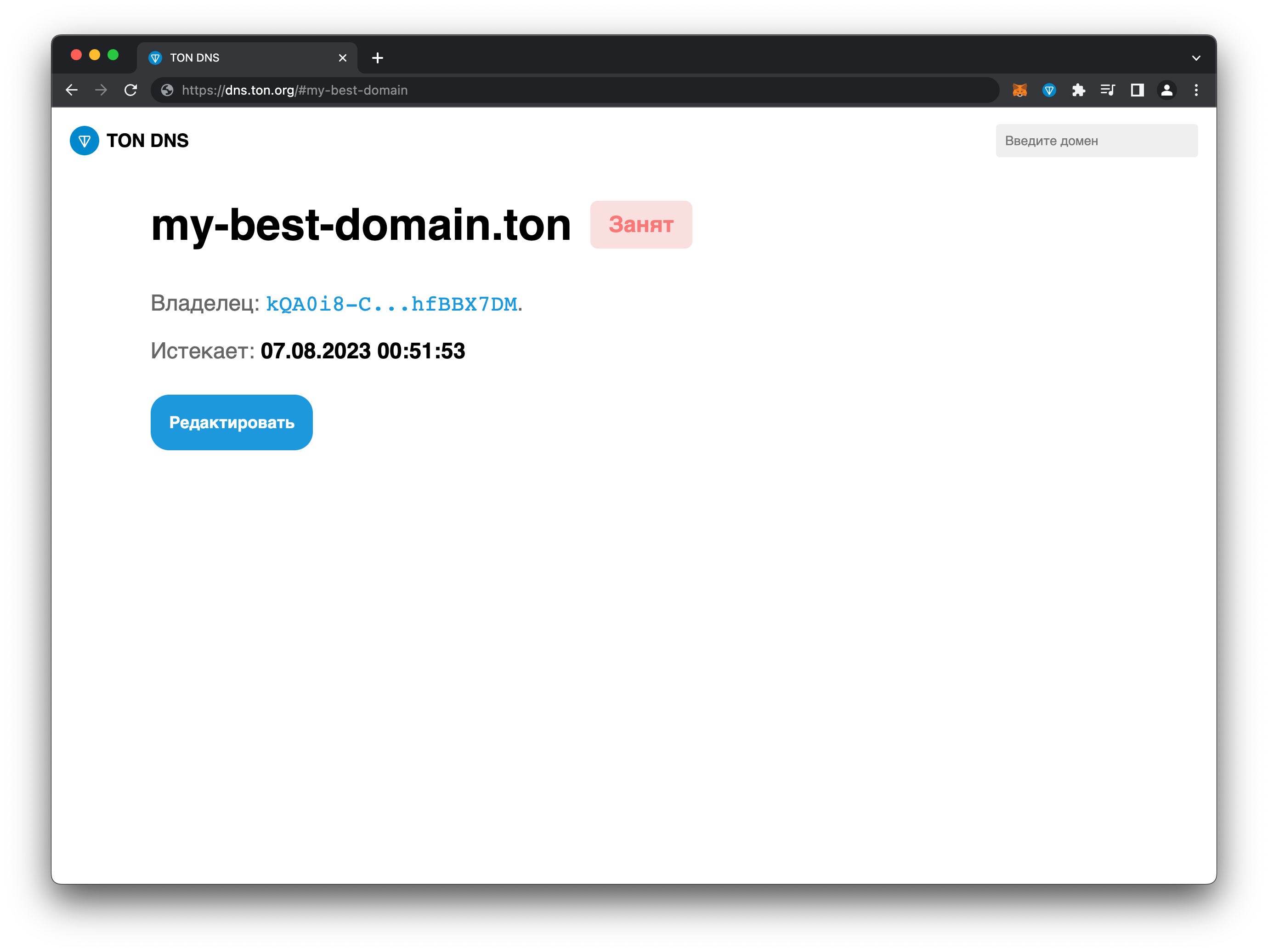The width and height of the screenshot is (1268, 952).
Task: Toggle the browser side panel icon
Action: click(1138, 90)
